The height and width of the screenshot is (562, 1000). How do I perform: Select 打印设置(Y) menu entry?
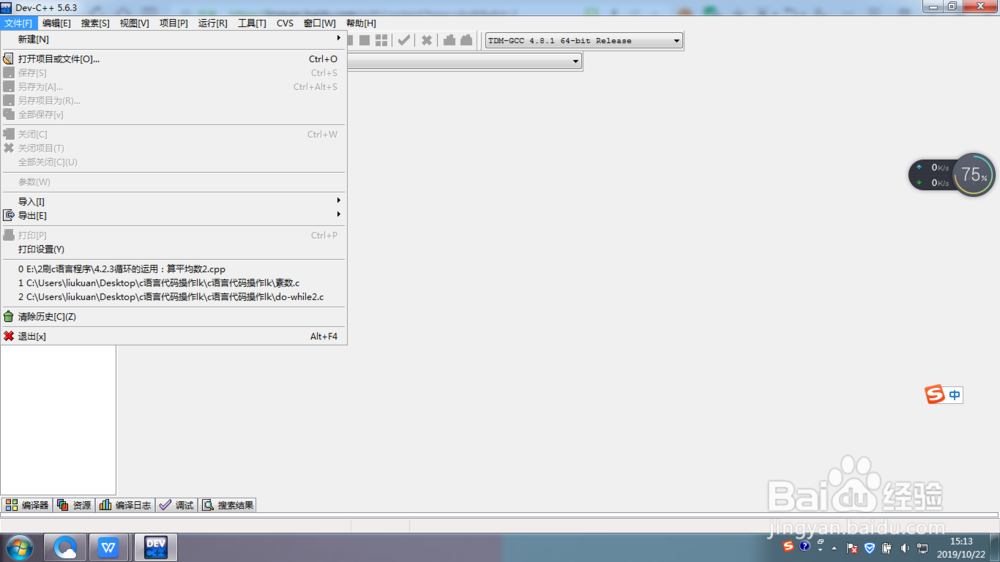click(x=173, y=249)
